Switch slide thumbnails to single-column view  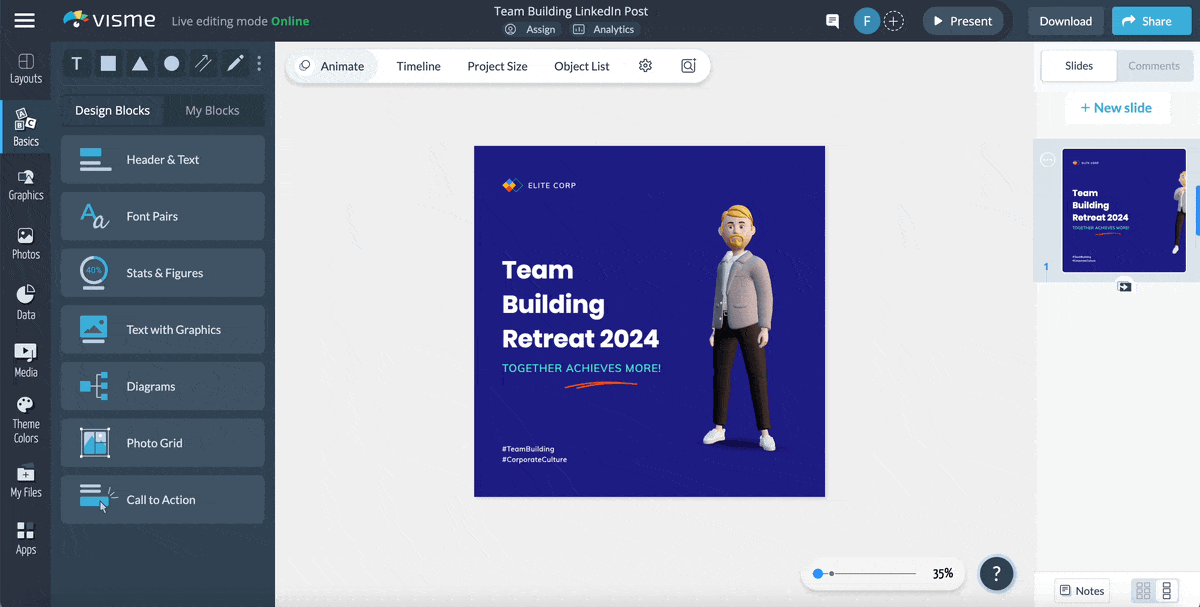tap(1168, 590)
